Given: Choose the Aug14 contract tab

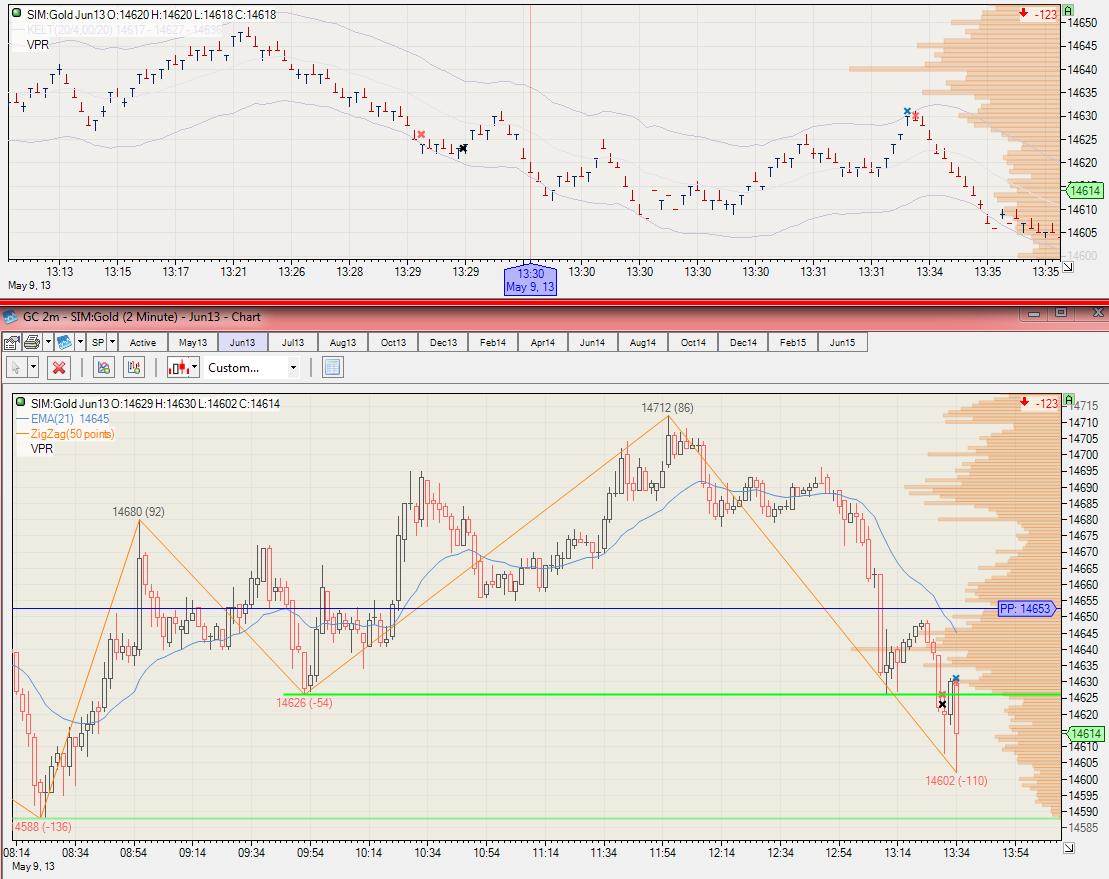Looking at the screenshot, I should click(643, 343).
